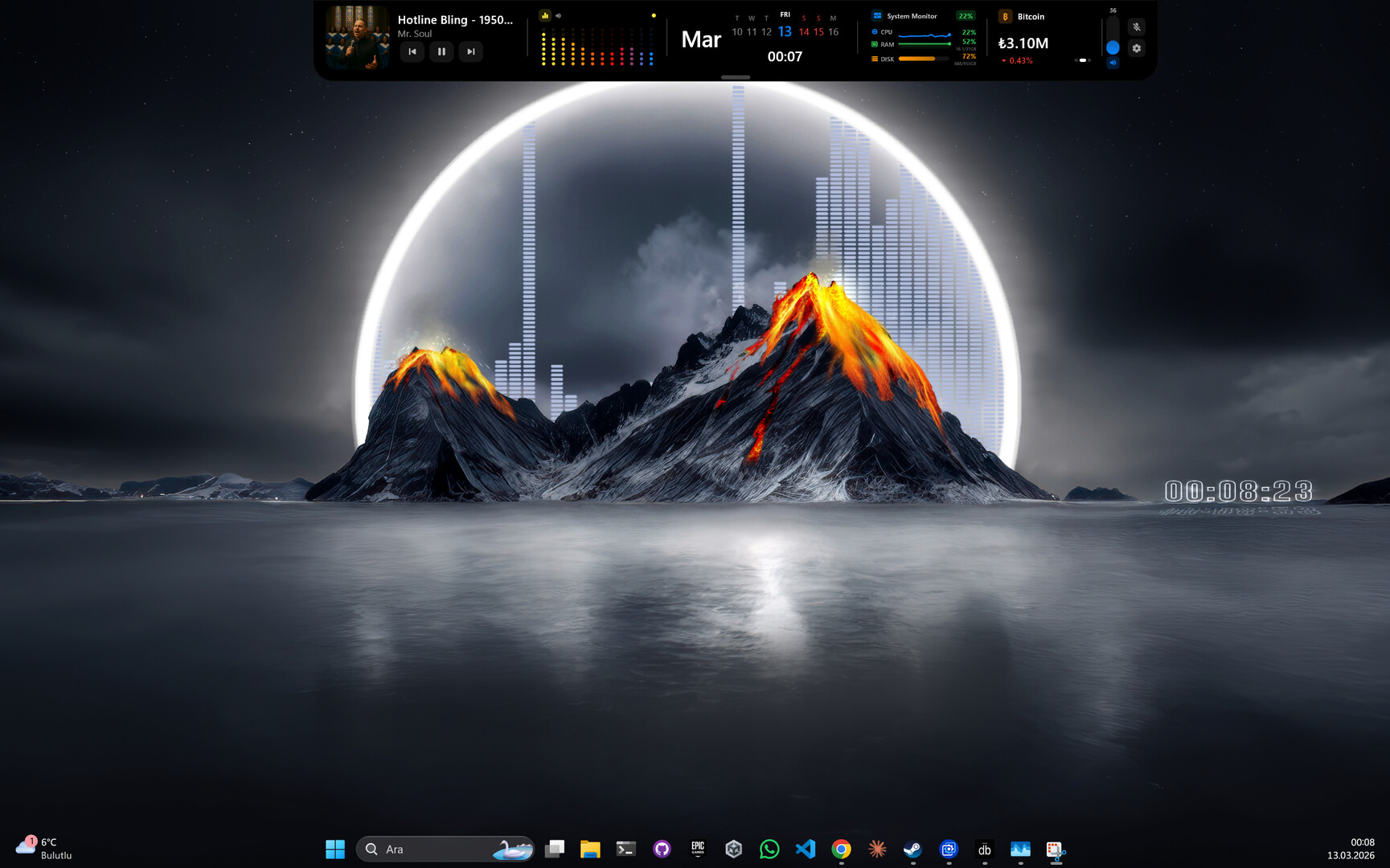Click the volume slider knob
The image size is (1390, 868).
click(x=1113, y=47)
